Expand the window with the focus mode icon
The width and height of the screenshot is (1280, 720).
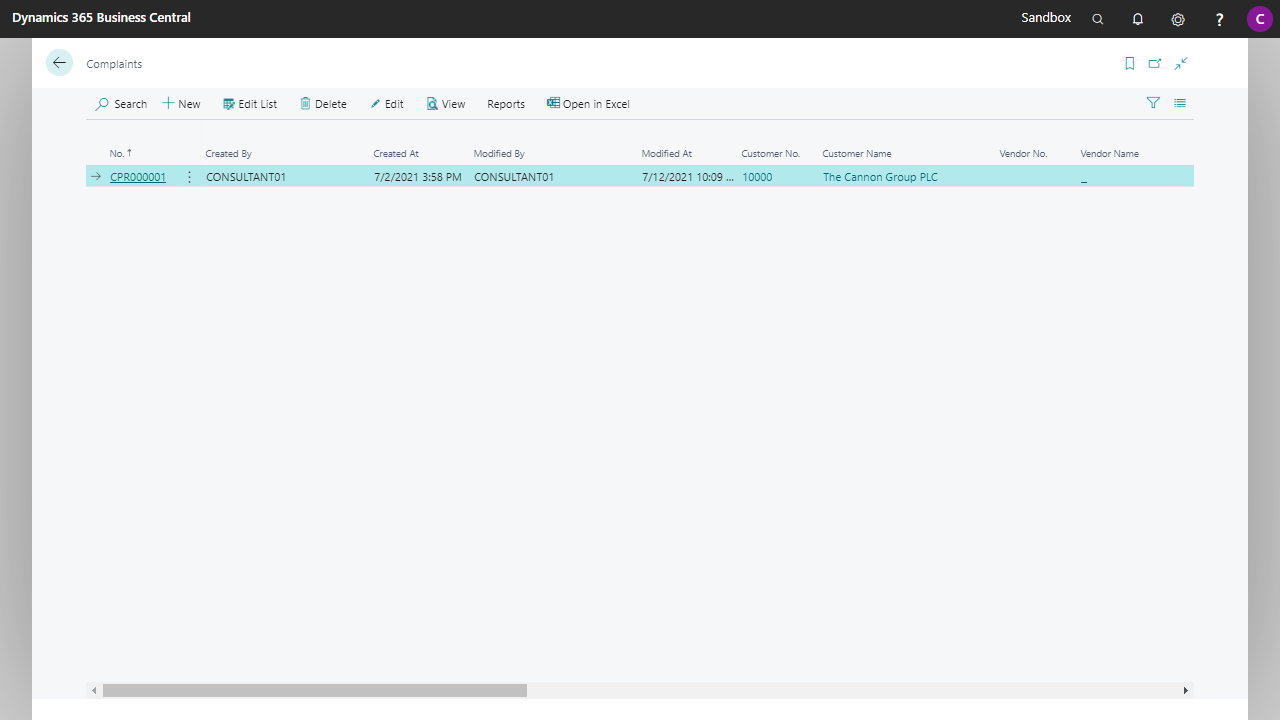[x=1181, y=63]
